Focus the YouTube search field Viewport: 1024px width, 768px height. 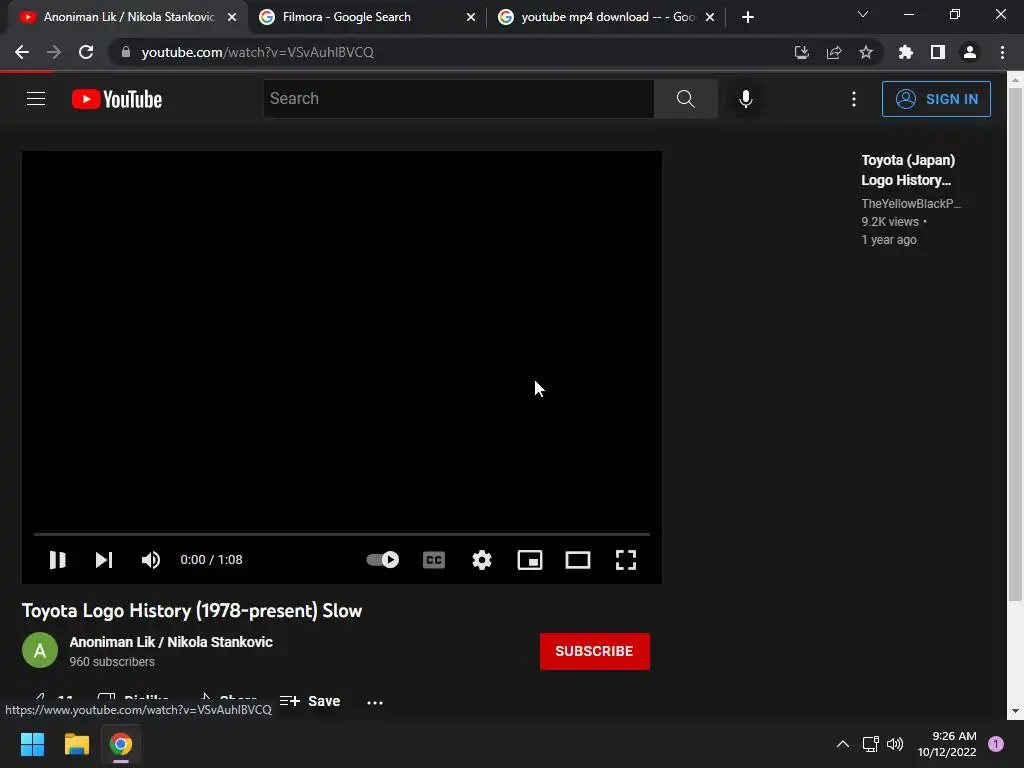[458, 99]
